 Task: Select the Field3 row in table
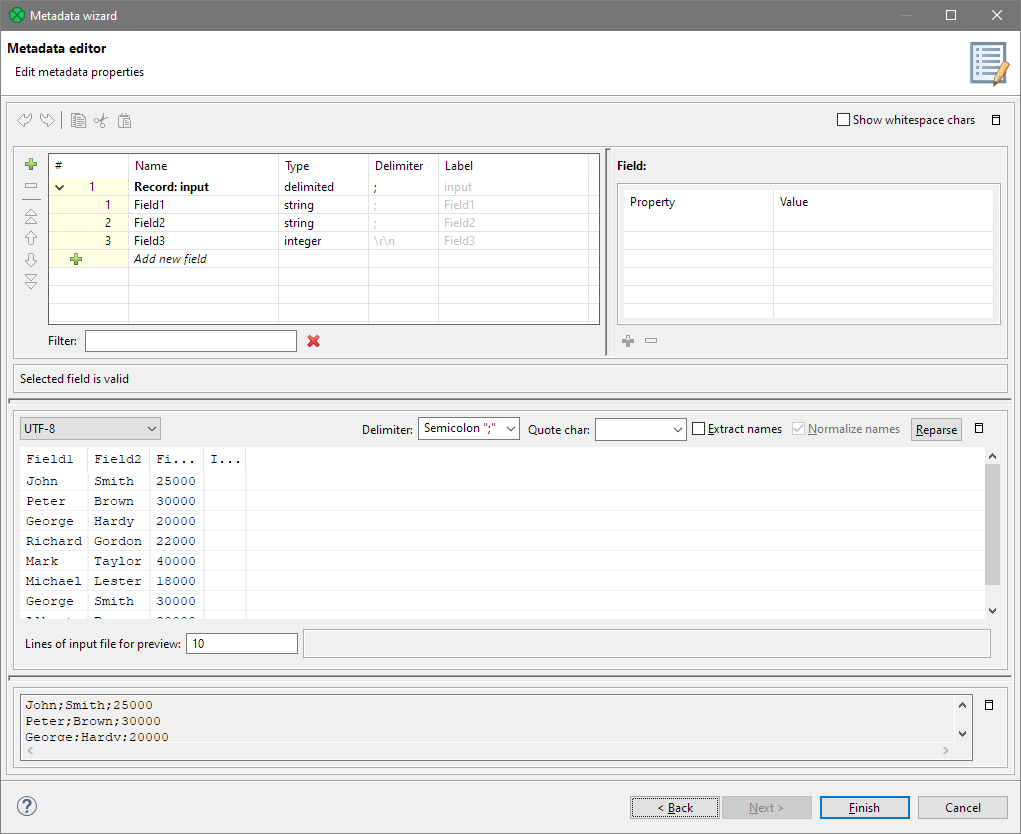pos(150,241)
